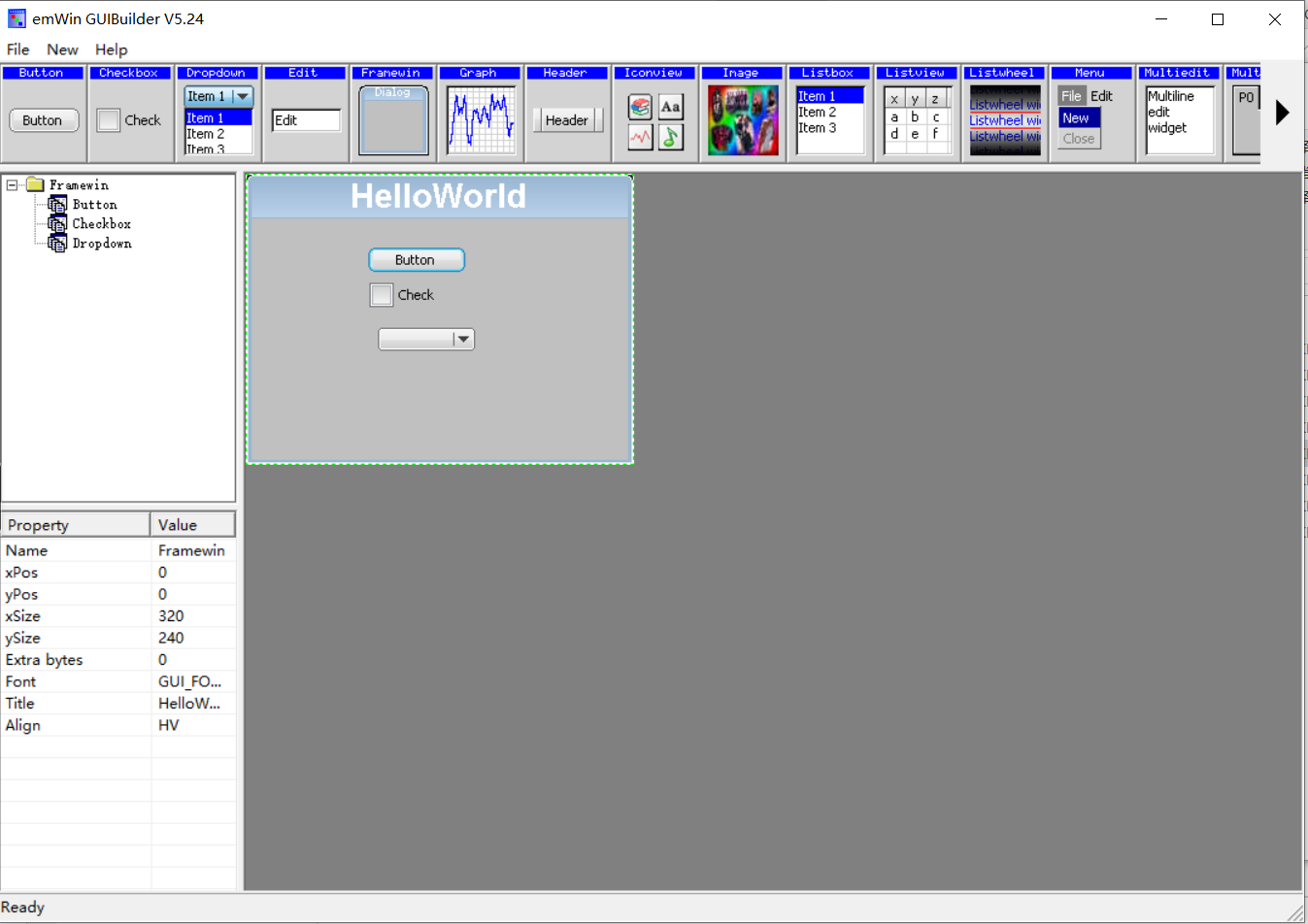Click the Ready status bar text
Screen dimensions: 1308x924
click(x=23, y=907)
